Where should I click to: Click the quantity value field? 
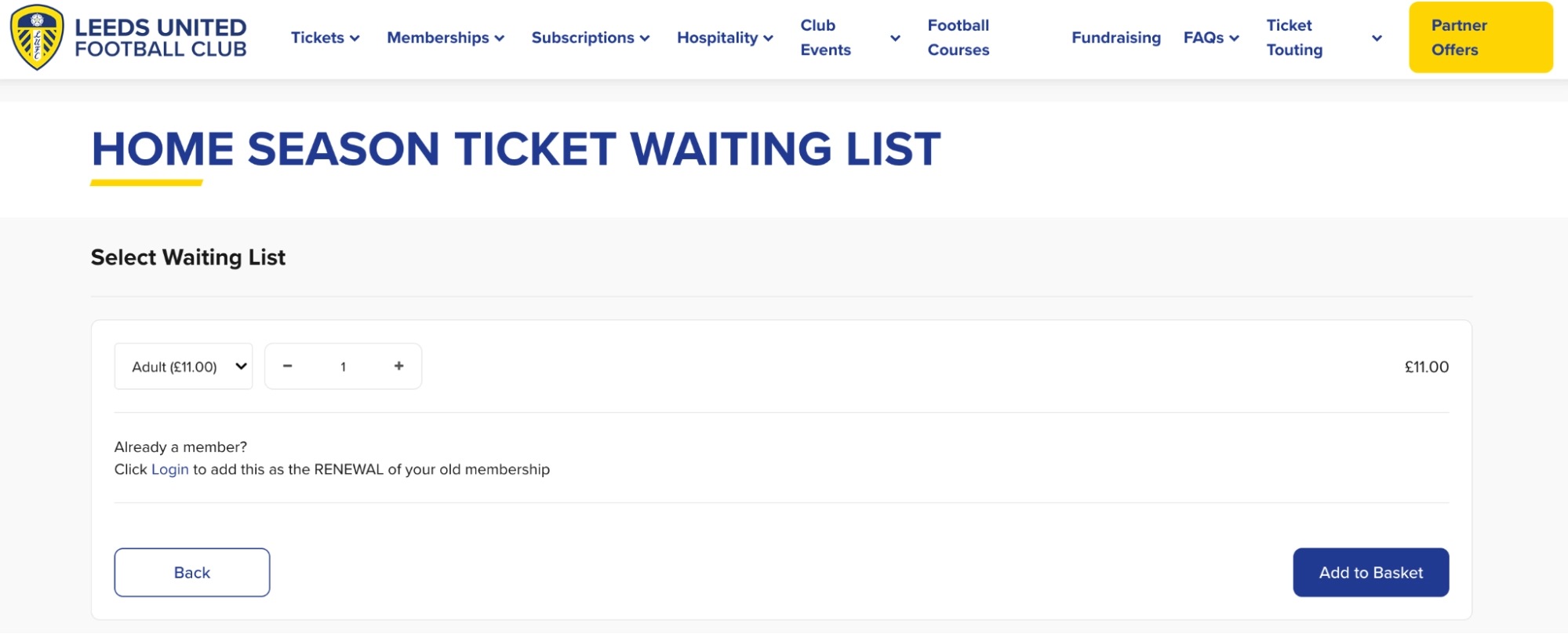[x=343, y=365]
